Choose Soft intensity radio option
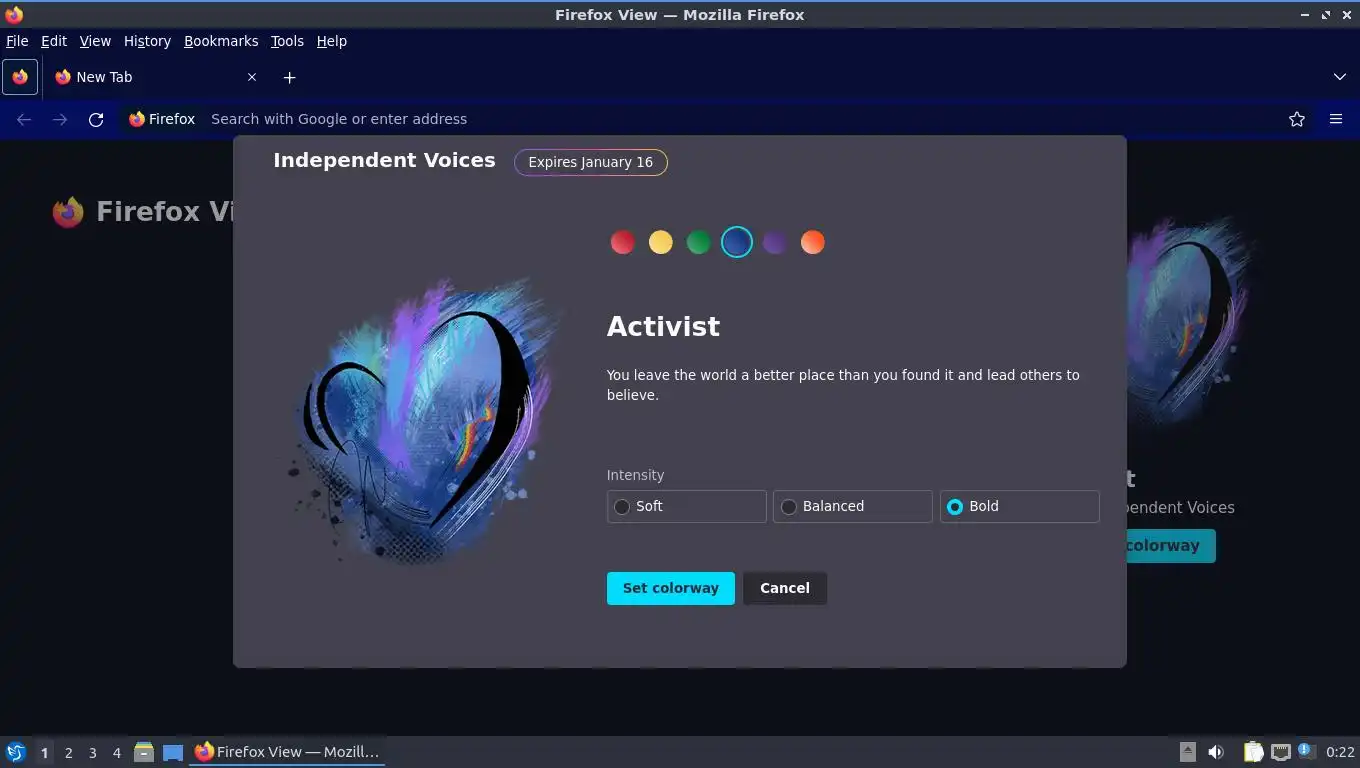 pyautogui.click(x=687, y=506)
